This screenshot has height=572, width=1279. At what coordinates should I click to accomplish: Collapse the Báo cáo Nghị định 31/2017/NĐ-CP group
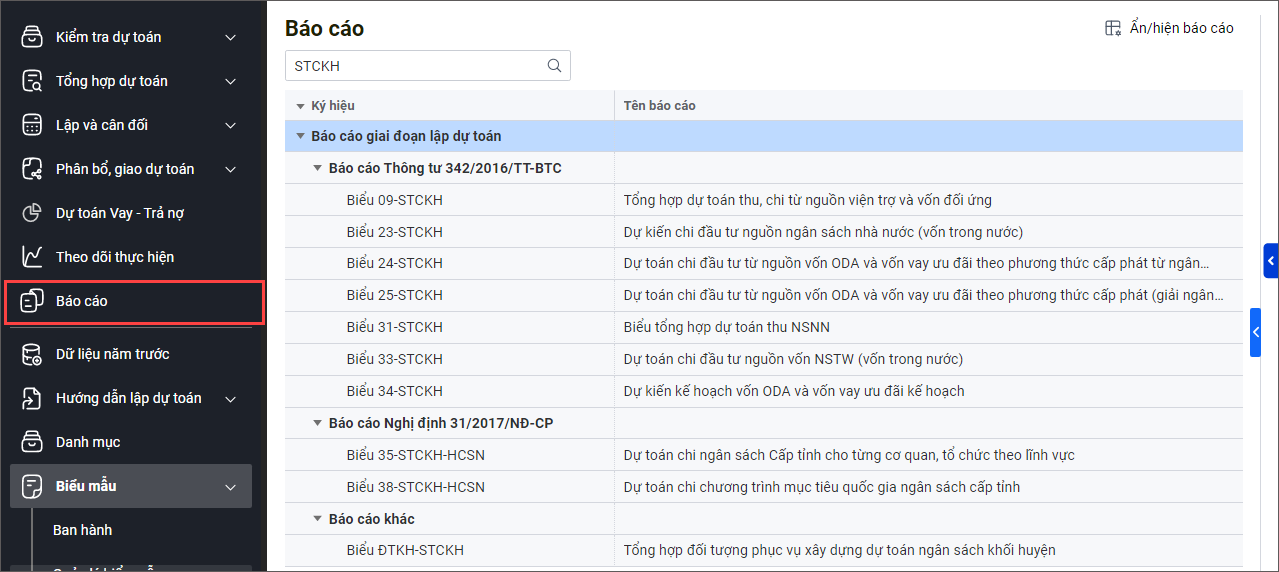point(318,424)
